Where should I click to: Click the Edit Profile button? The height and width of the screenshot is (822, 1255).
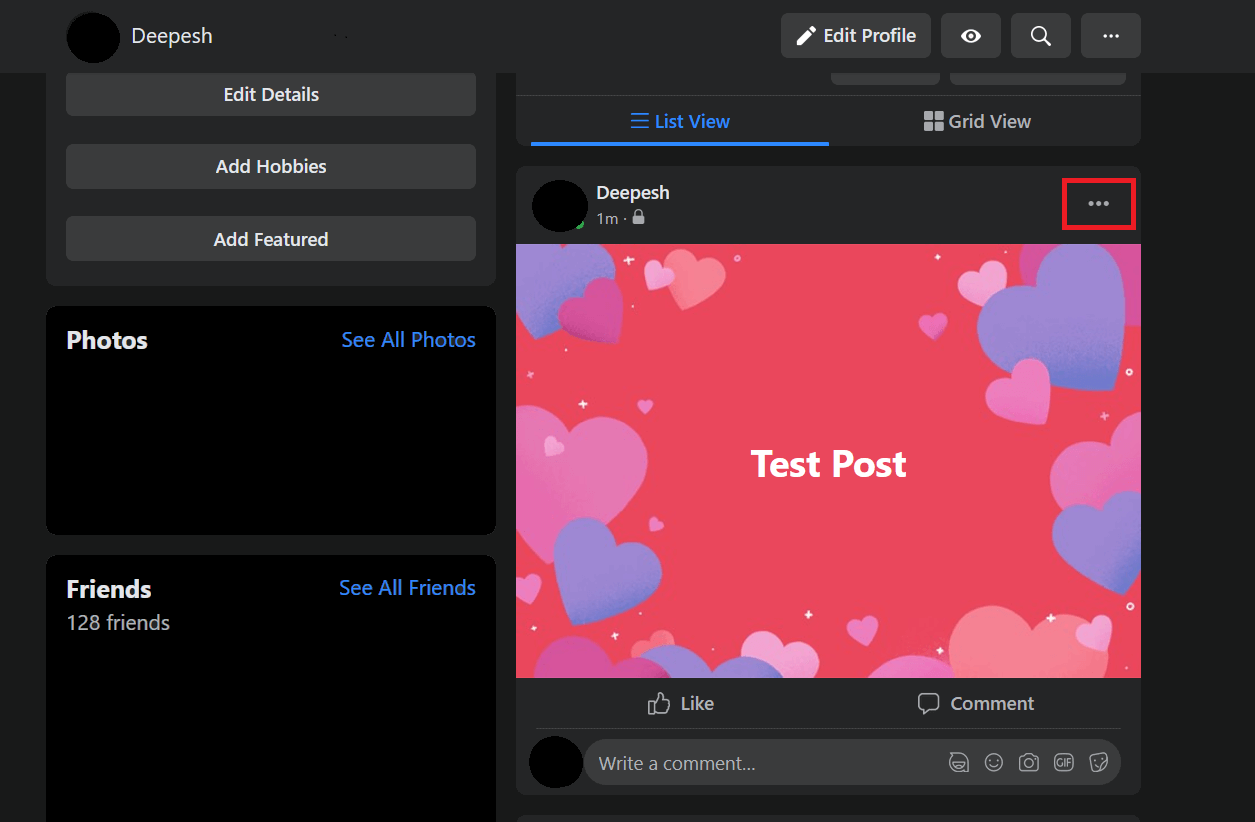(x=855, y=36)
